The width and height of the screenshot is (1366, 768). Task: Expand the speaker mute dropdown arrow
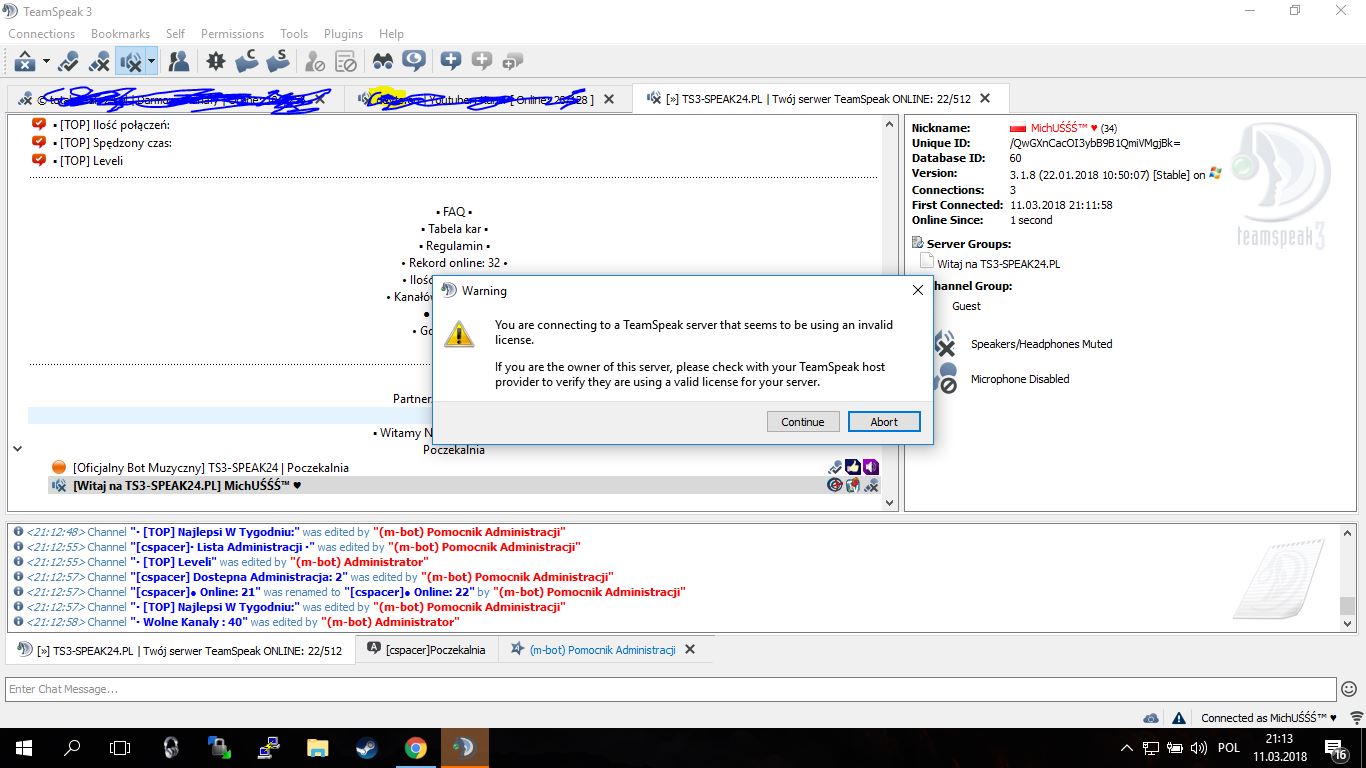click(151, 62)
